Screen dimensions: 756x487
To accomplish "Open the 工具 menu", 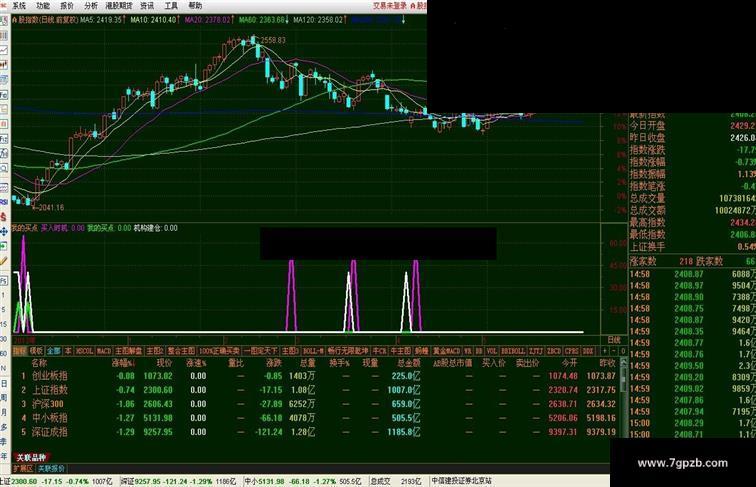I will [x=171, y=6].
